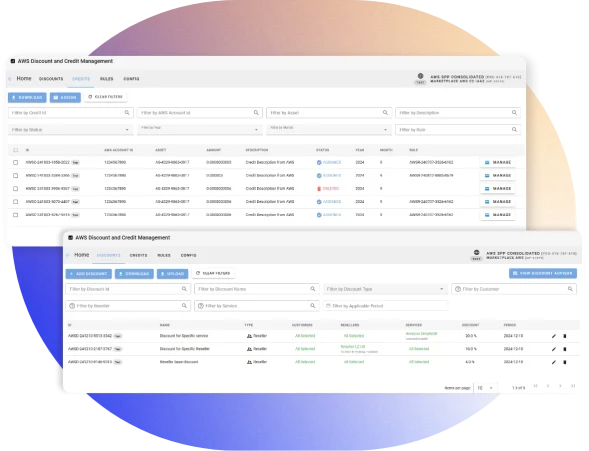Open Config tab in Discounts window
The width and height of the screenshot is (589, 451).
point(188,255)
